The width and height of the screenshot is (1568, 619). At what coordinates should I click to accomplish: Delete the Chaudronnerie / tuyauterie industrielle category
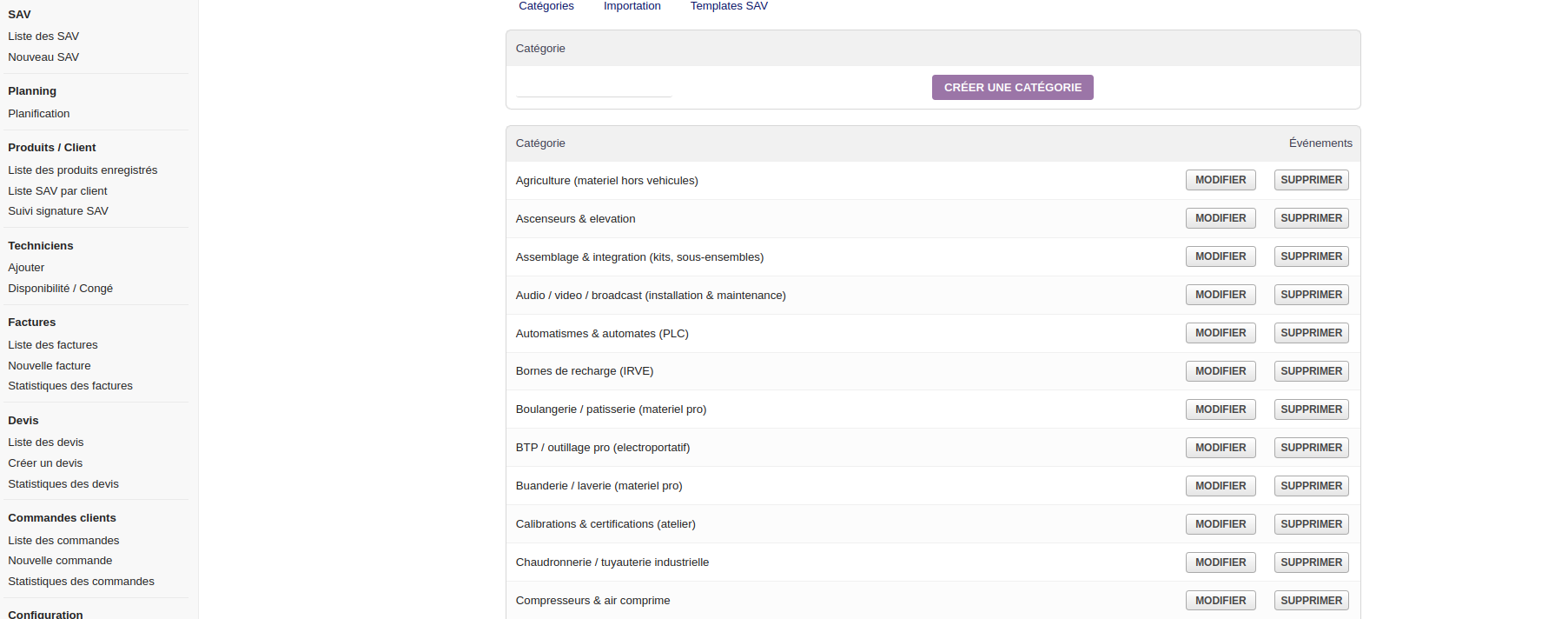click(x=1311, y=562)
